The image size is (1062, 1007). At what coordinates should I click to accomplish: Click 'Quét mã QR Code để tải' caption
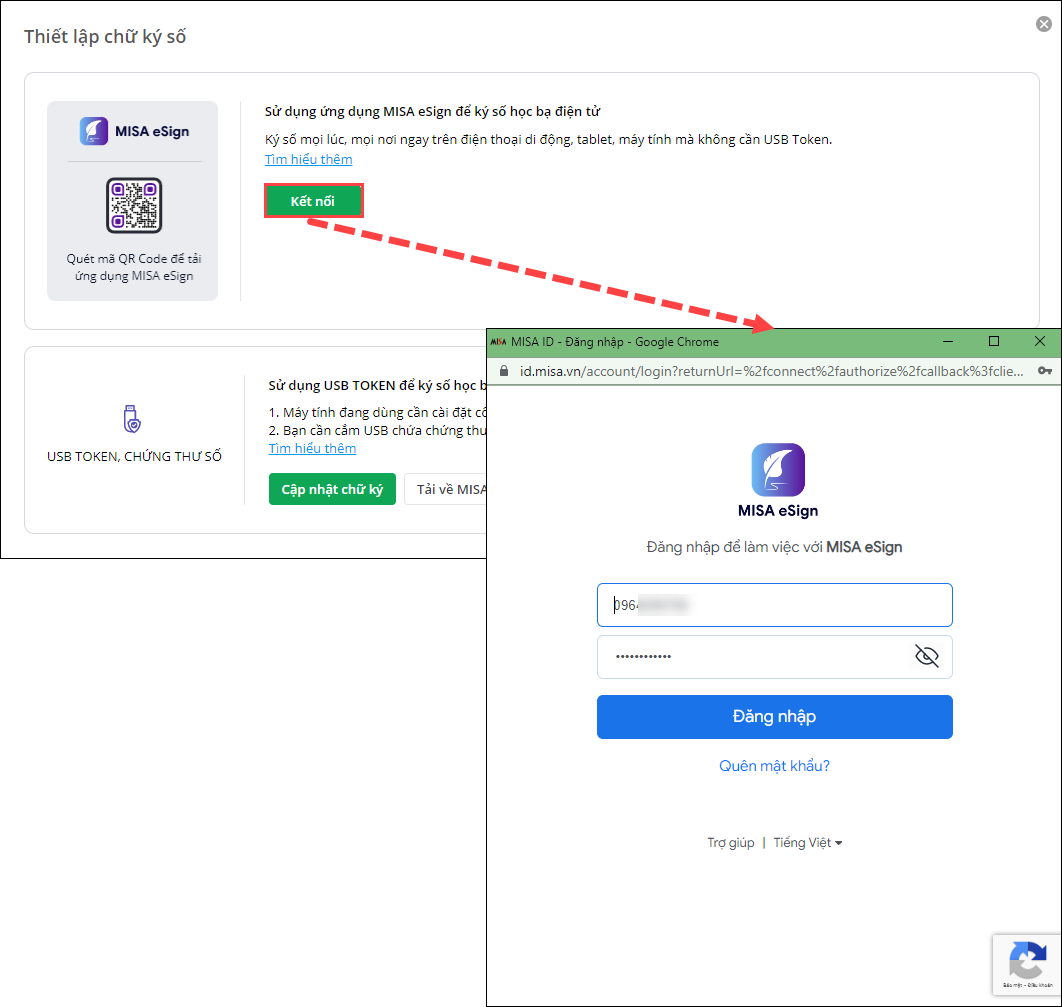tap(134, 259)
